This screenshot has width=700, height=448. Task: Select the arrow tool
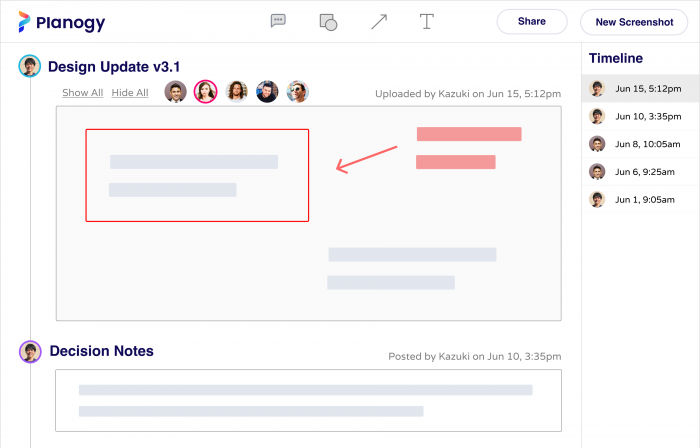pyautogui.click(x=379, y=21)
